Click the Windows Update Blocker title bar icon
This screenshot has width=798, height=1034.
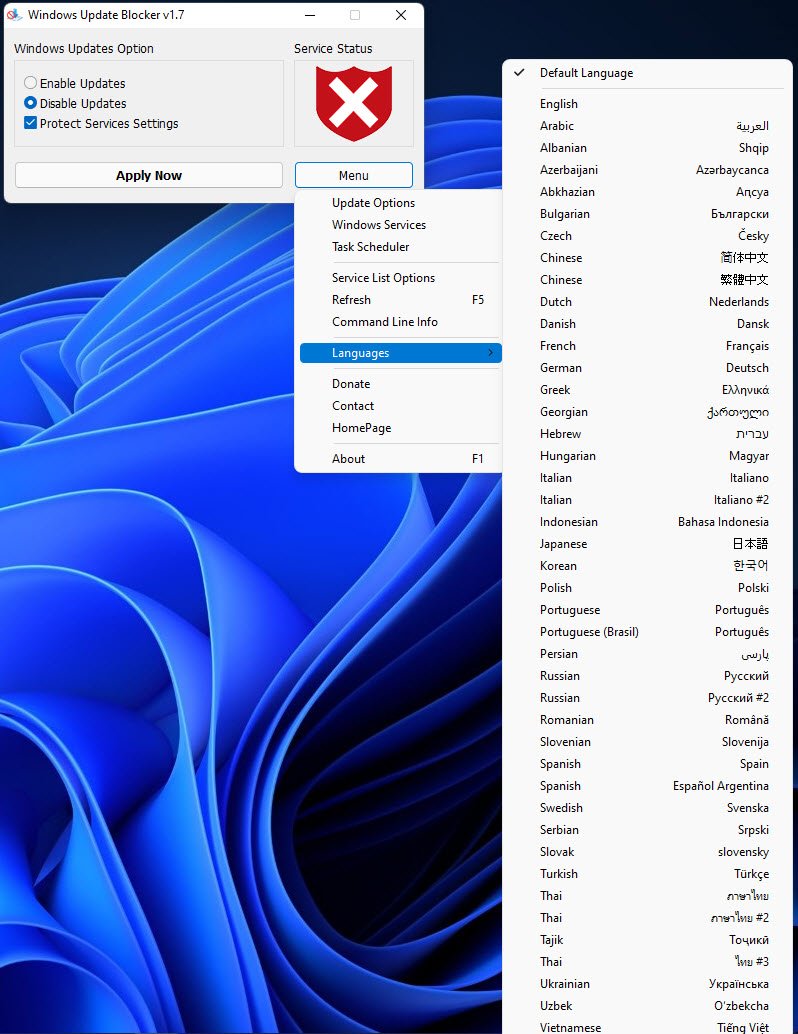[x=15, y=15]
